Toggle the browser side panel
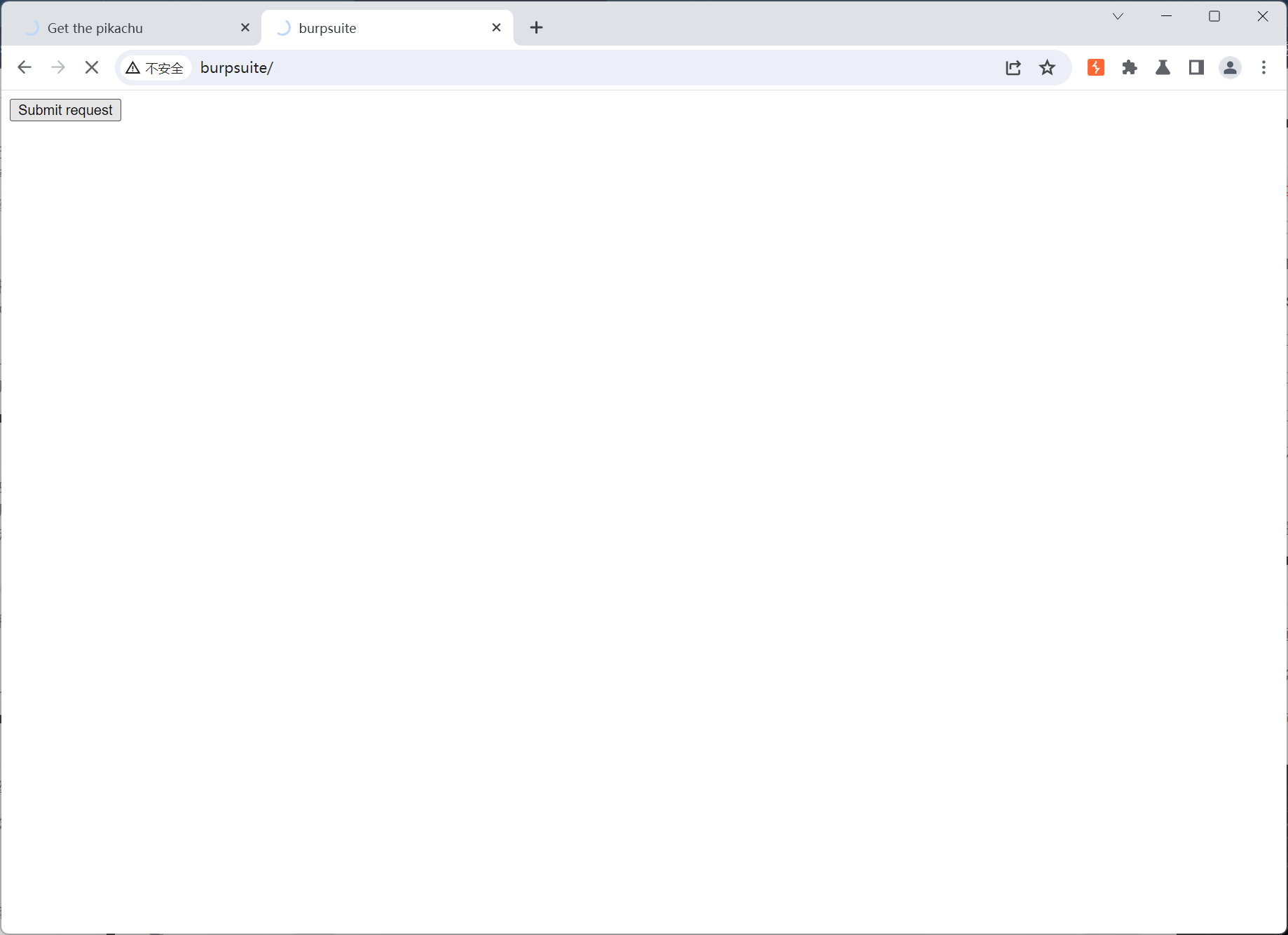The width and height of the screenshot is (1288, 935). (1196, 67)
